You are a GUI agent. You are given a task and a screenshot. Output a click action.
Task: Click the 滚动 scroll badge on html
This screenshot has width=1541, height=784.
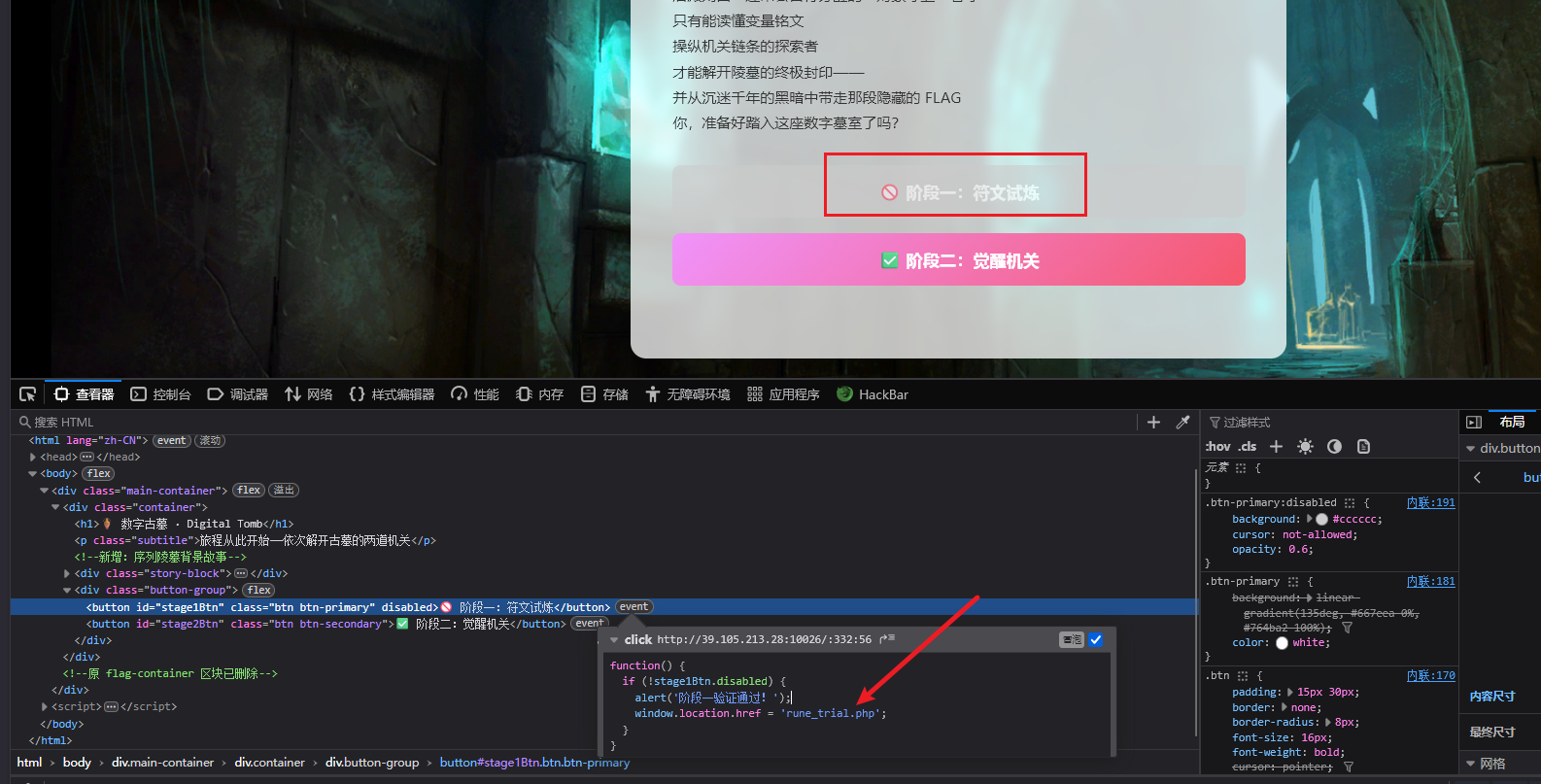(x=210, y=441)
